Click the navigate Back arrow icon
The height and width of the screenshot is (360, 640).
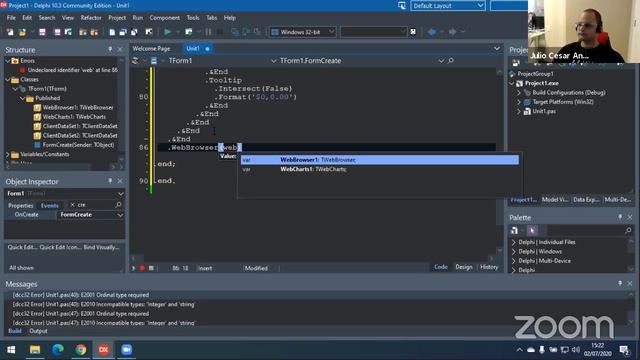(x=431, y=32)
